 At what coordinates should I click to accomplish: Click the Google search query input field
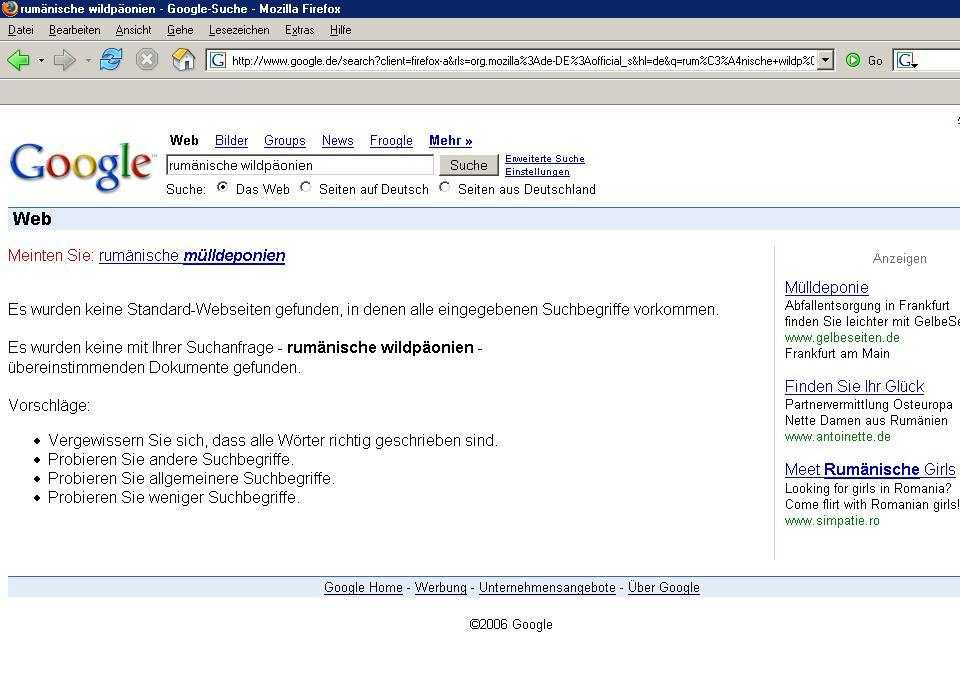tap(300, 165)
